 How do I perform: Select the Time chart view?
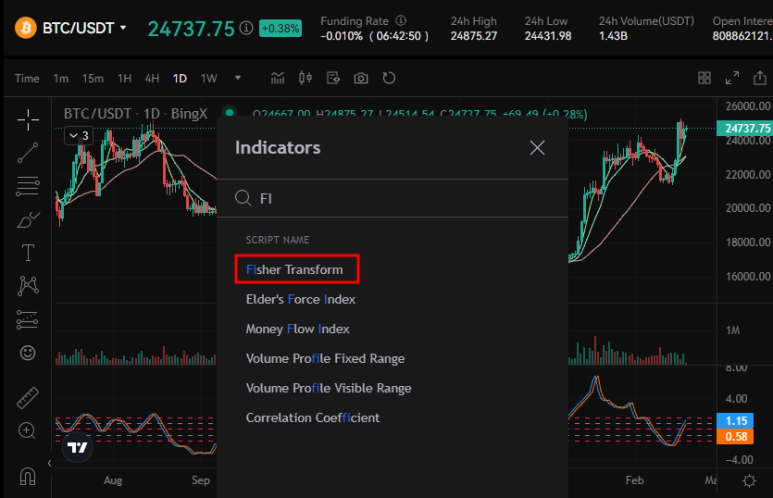(x=27, y=78)
